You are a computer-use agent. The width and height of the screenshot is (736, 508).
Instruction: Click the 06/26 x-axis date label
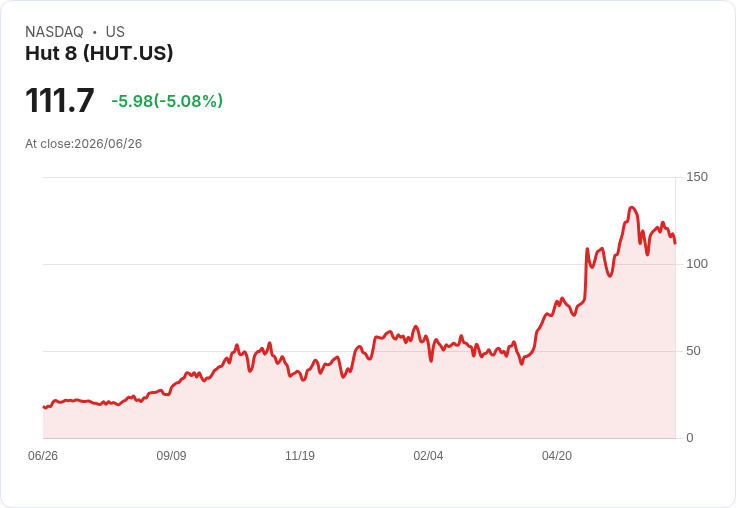click(43, 456)
